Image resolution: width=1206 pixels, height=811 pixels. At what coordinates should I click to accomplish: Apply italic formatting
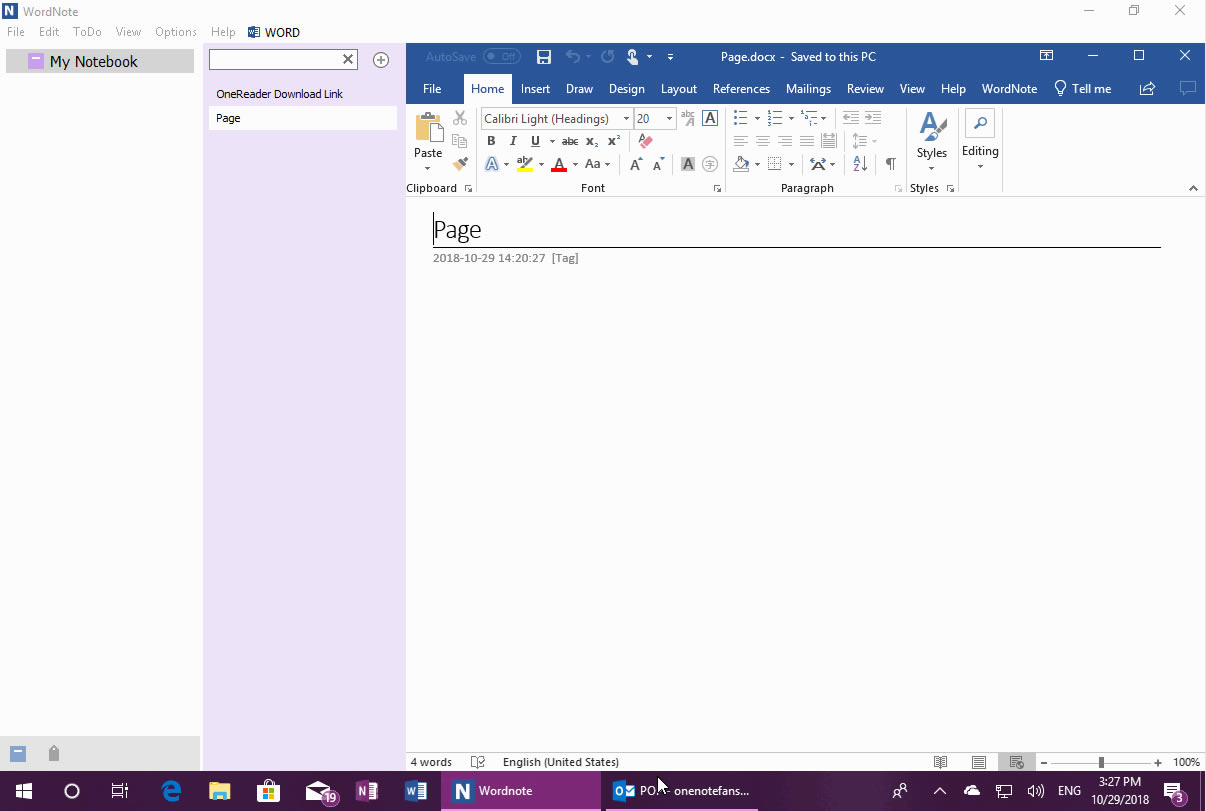(513, 141)
